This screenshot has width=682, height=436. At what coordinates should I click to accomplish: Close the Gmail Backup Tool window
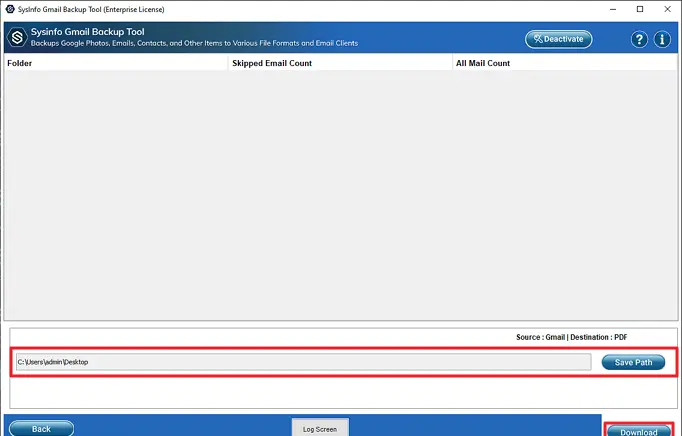point(667,9)
